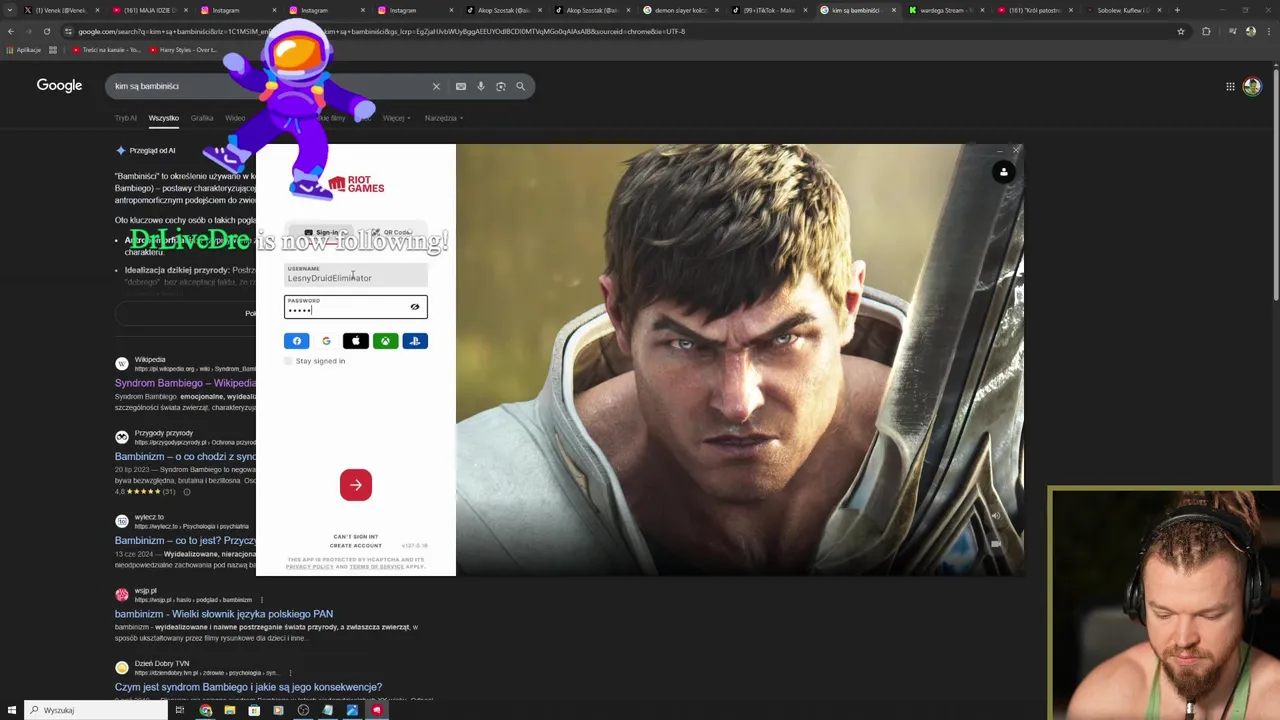
Task: Log in with Apple in Riot client
Action: (356, 341)
